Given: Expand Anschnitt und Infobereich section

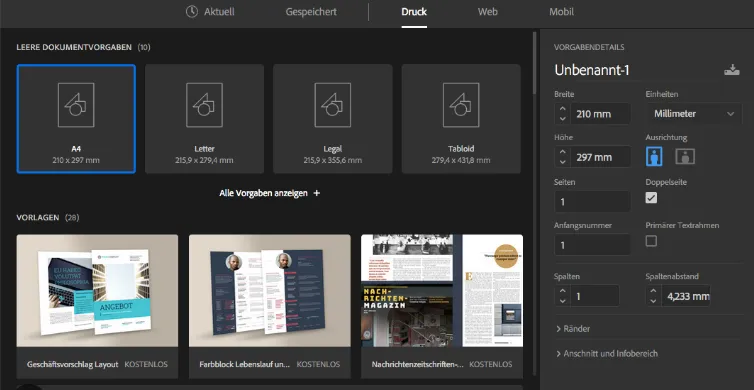Looking at the screenshot, I should [607, 353].
